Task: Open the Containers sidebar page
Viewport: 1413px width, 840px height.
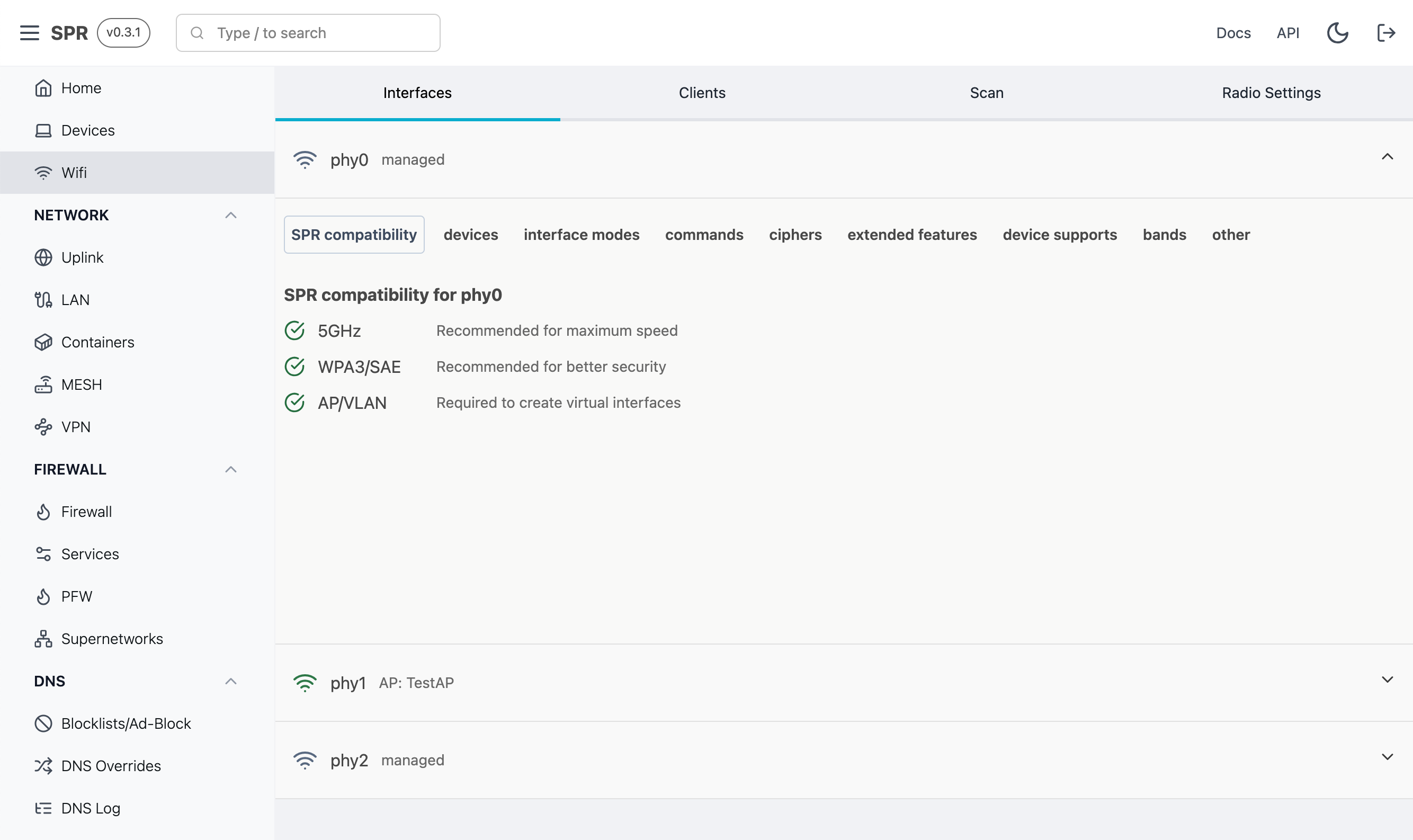Action: [137, 343]
